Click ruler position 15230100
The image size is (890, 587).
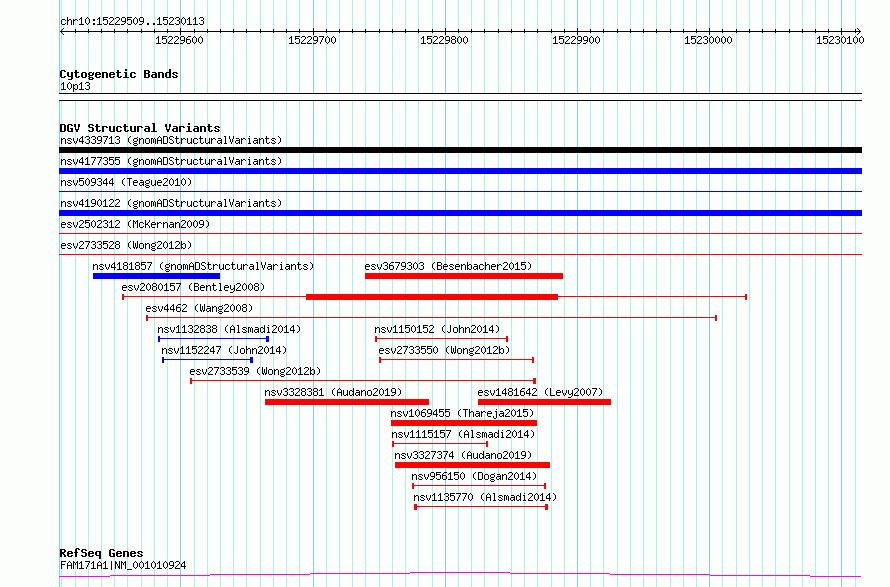(x=840, y=40)
